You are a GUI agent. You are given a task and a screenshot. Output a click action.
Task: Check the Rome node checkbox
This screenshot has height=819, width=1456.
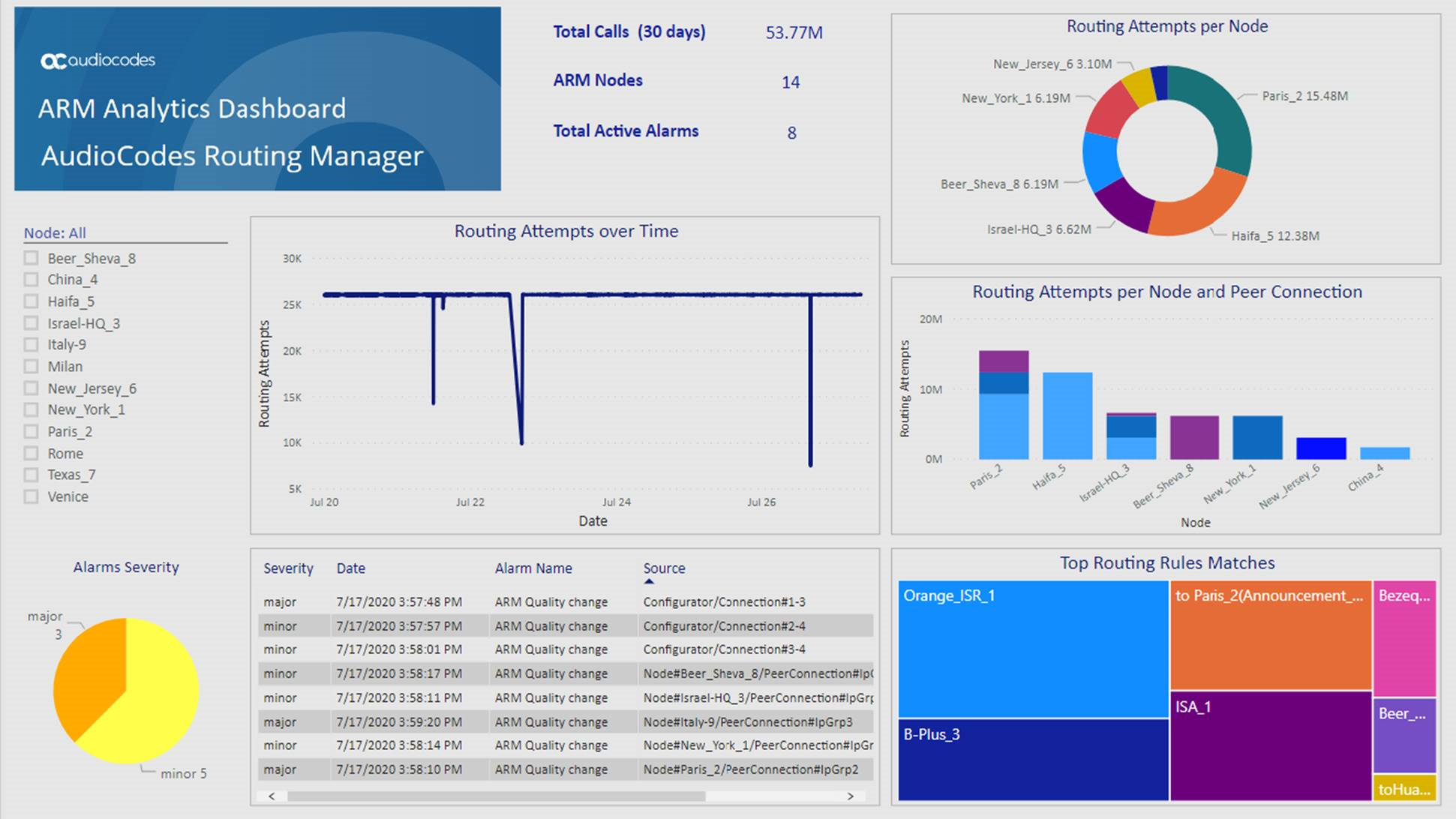tap(31, 454)
